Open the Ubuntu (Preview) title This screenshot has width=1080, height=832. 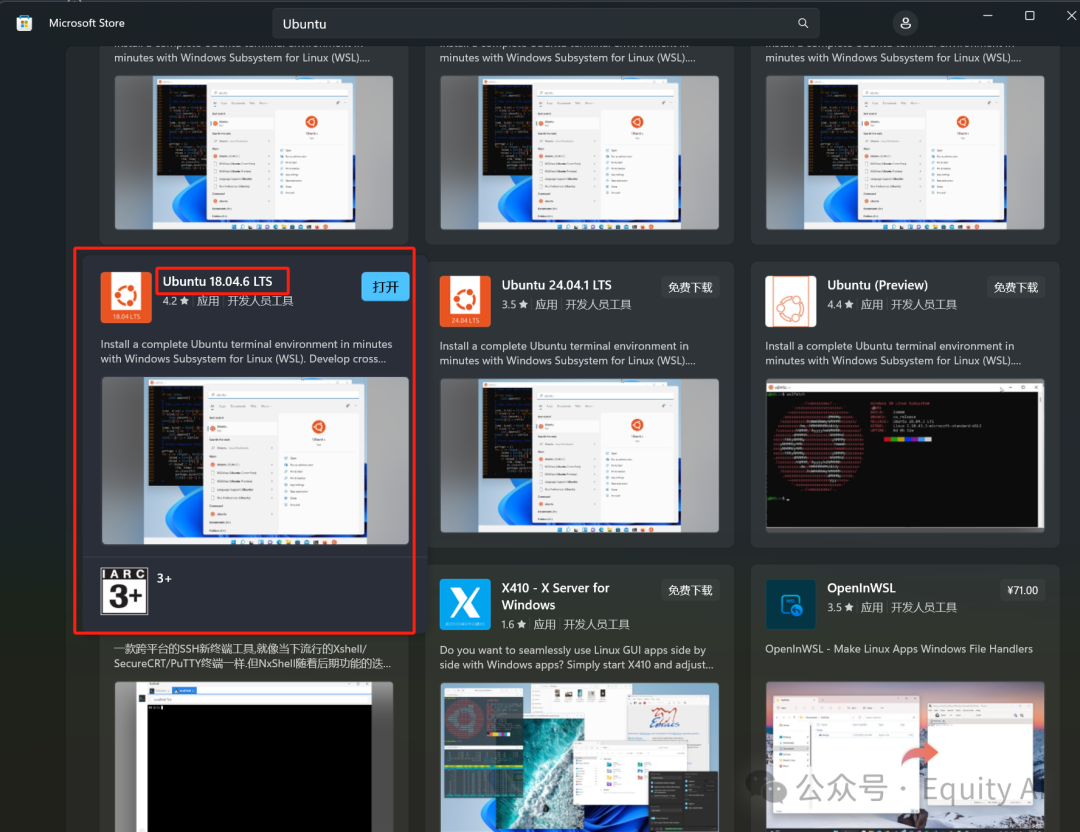point(878,285)
